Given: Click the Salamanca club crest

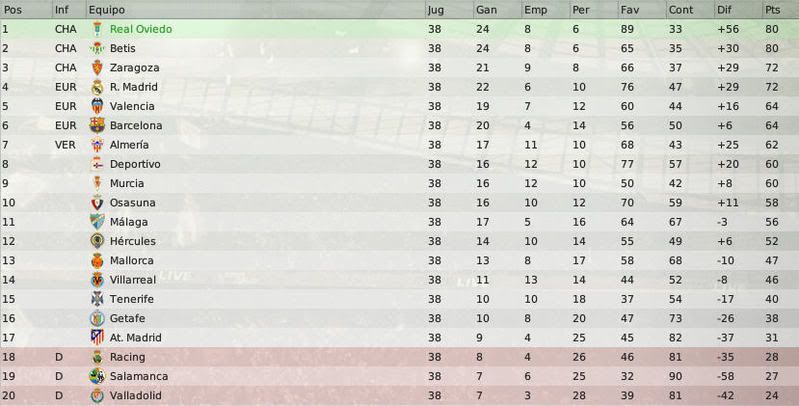Looking at the screenshot, I should (x=97, y=376).
